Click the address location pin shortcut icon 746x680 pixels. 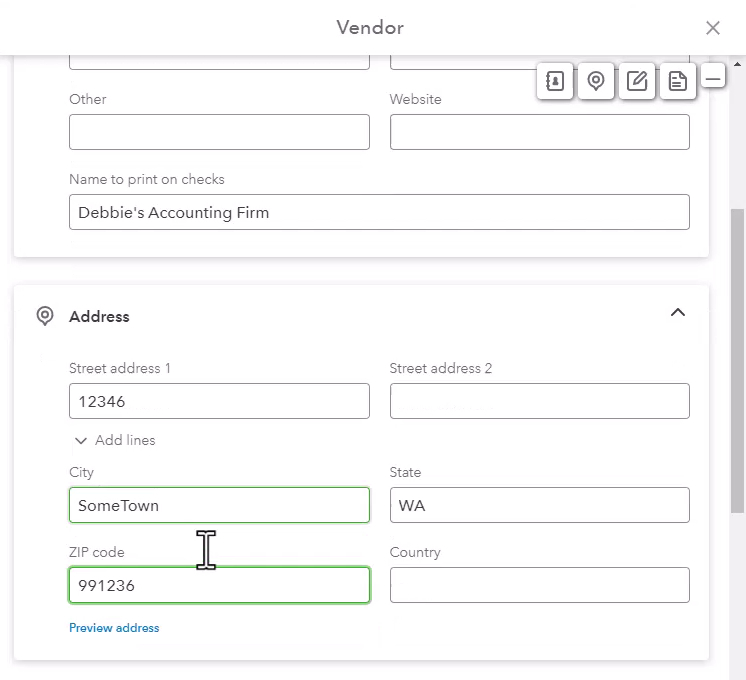coord(596,81)
